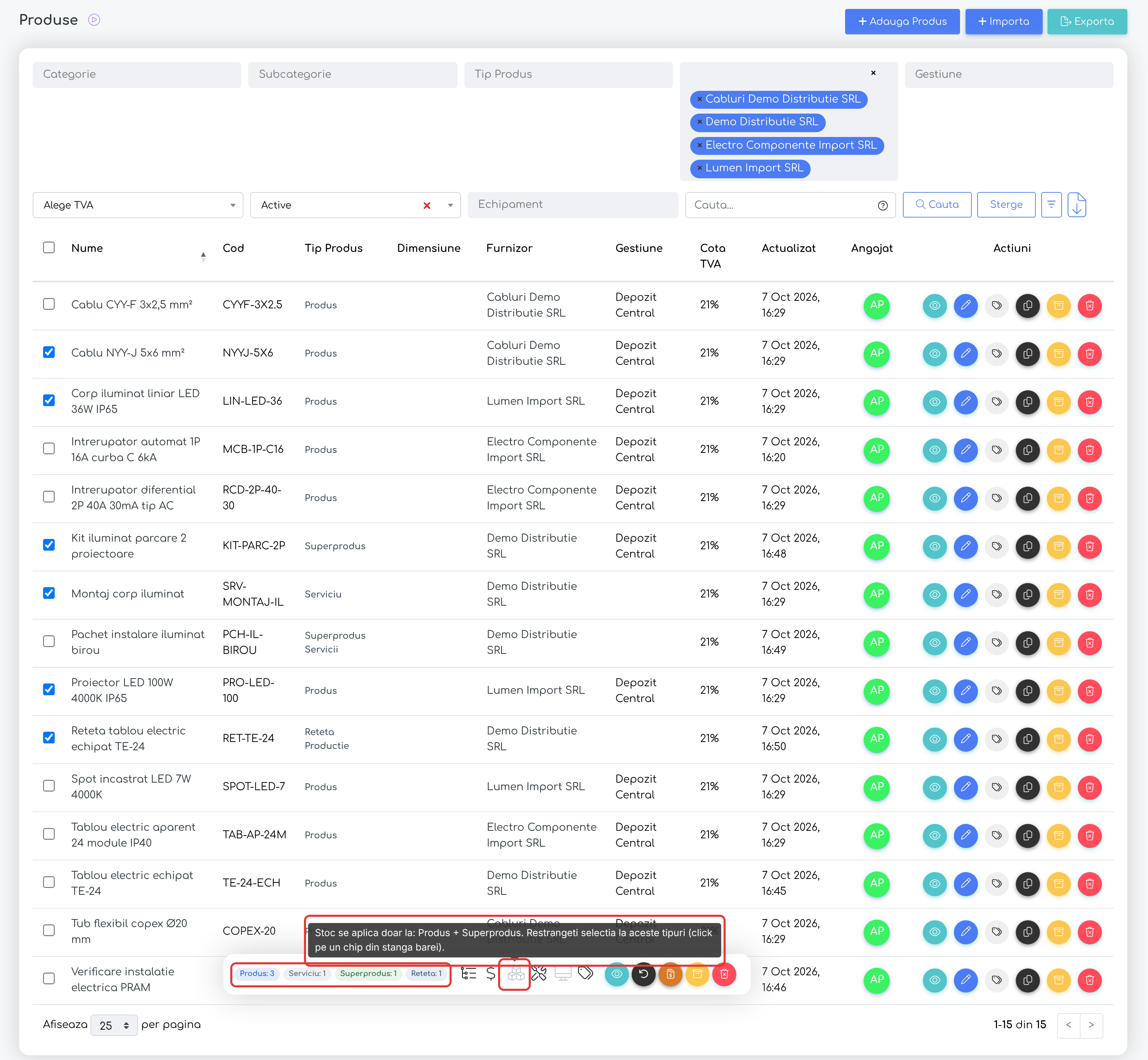1148x1060 pixels.
Task: Click the Exporta button
Action: [x=1087, y=22]
